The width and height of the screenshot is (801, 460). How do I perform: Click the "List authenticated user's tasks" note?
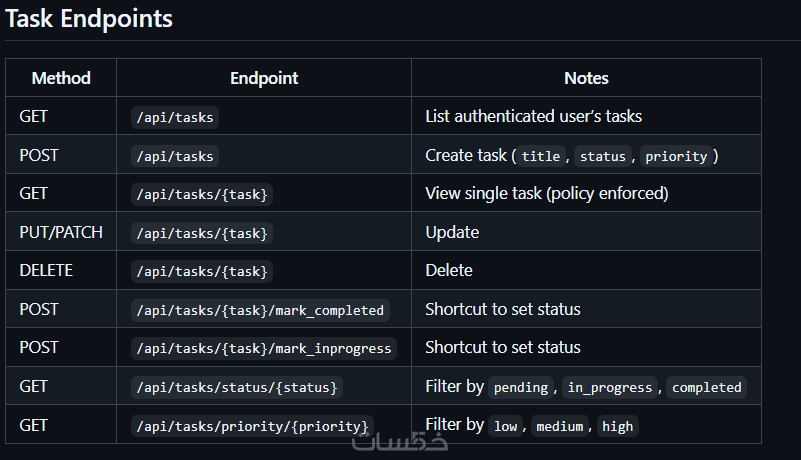[x=533, y=116]
